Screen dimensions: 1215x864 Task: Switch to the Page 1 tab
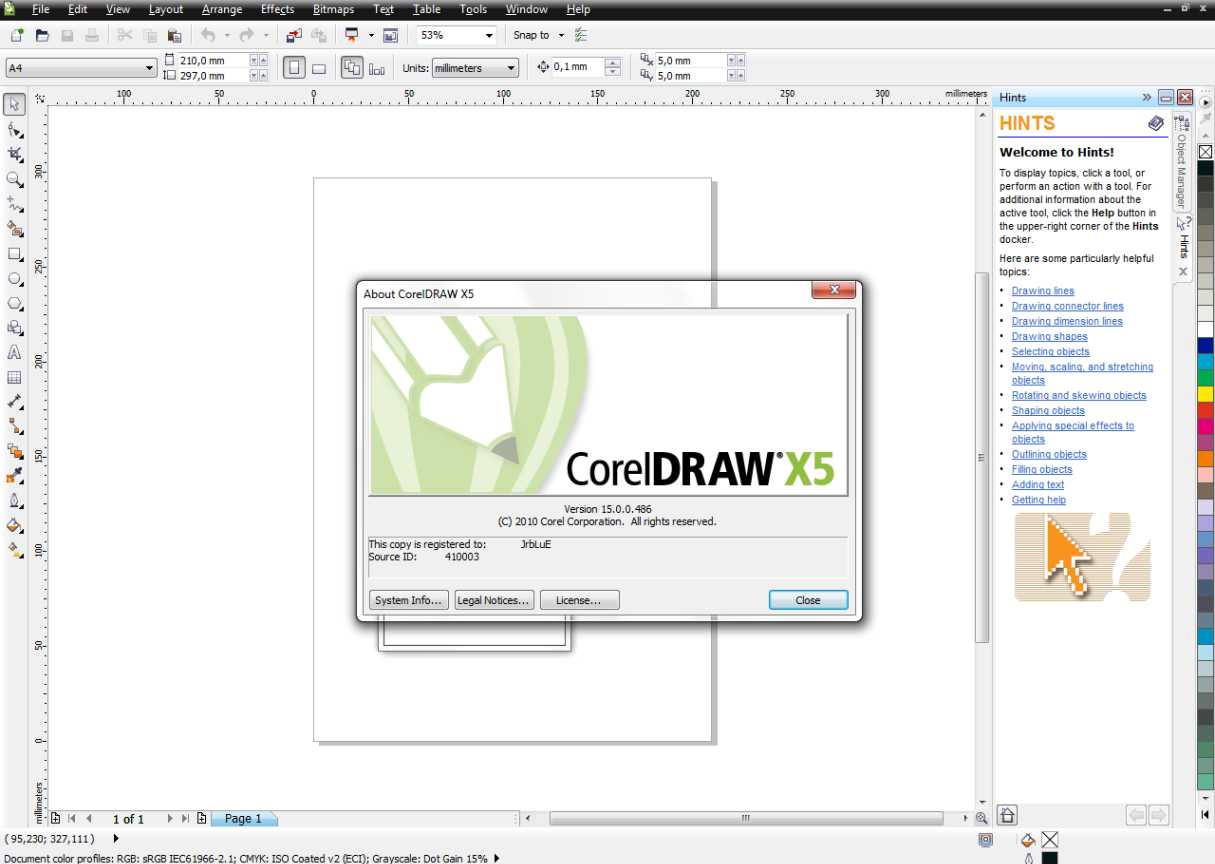[x=243, y=818]
